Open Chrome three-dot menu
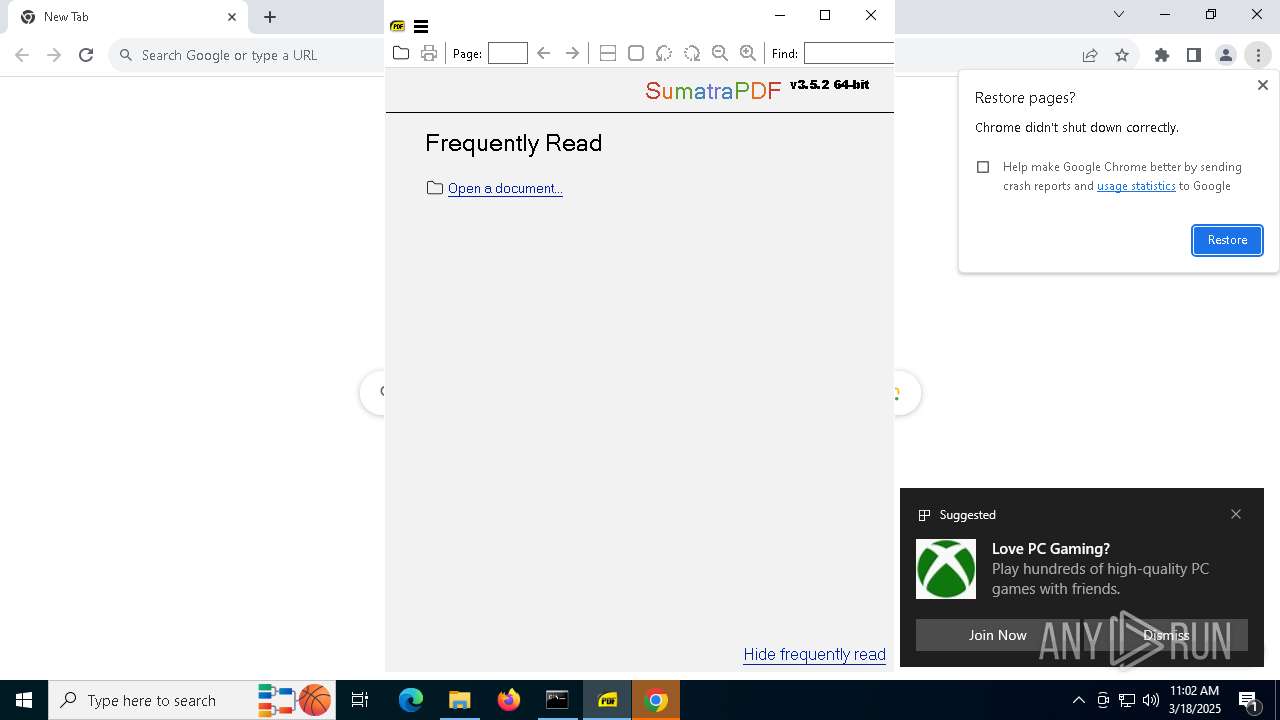The width and height of the screenshot is (1280, 720). (x=1258, y=55)
